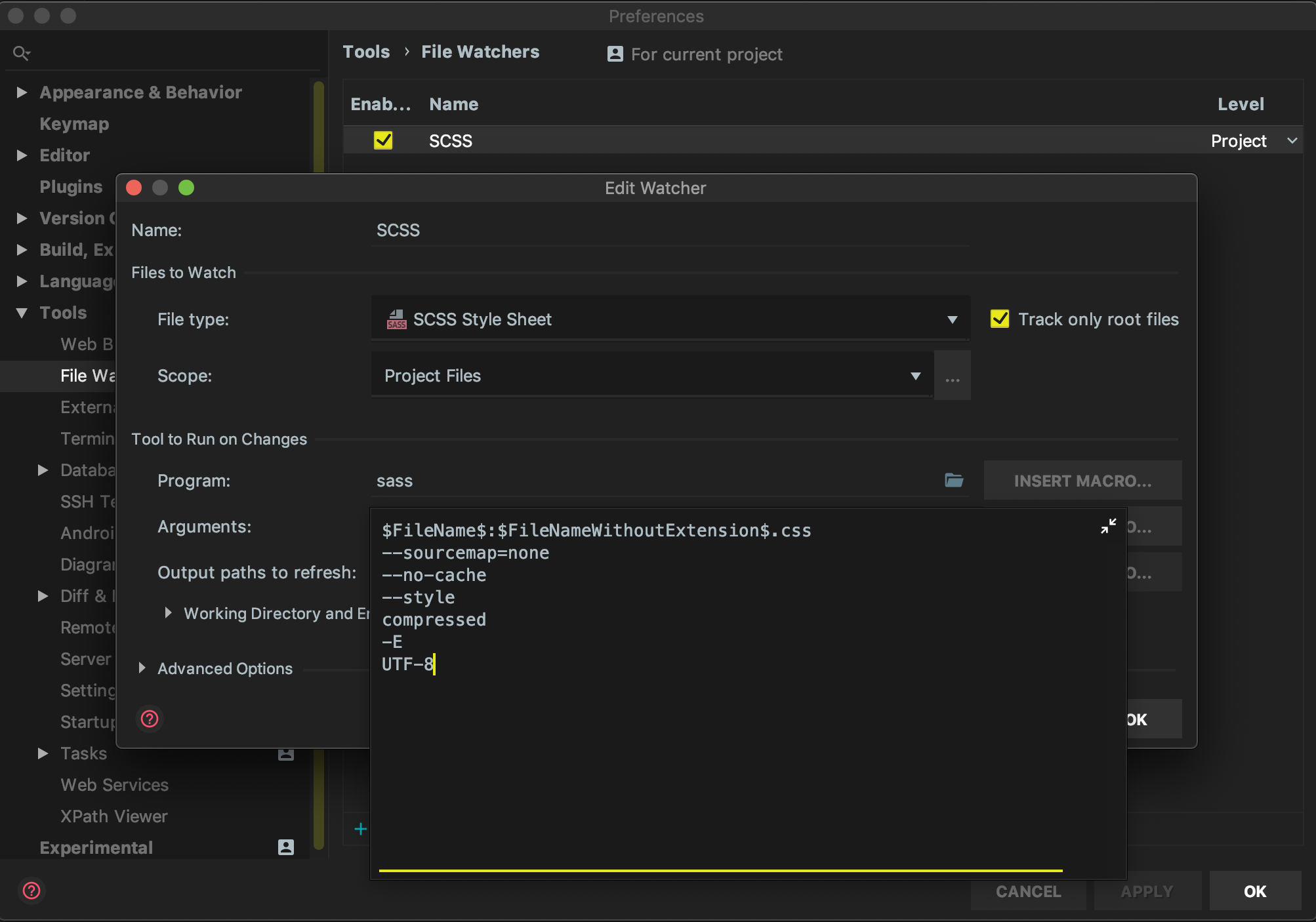Expand Advanced Options section
This screenshot has width=1316, height=922.
tap(142, 668)
